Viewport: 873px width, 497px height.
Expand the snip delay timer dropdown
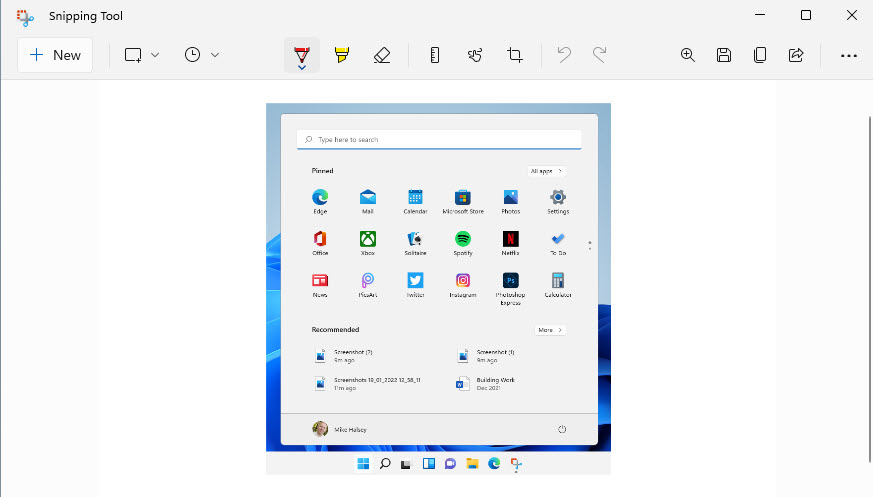point(201,55)
